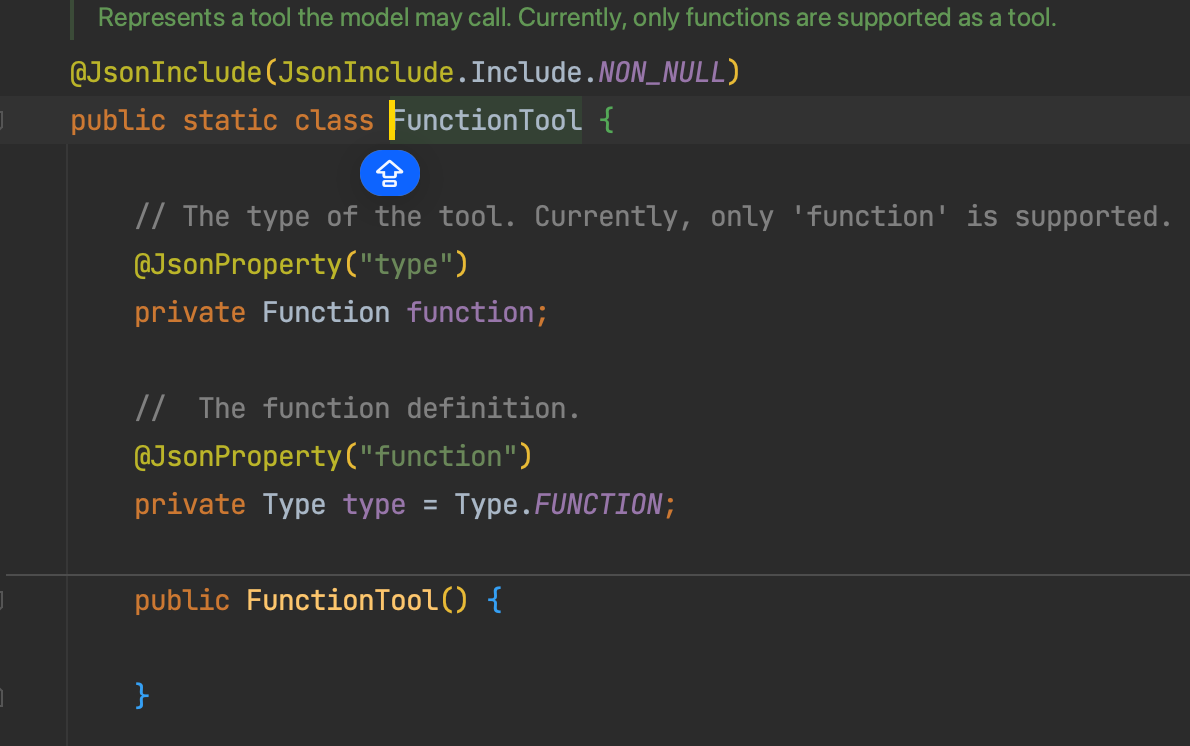Click @JsonProperty annotation above 'private Type type'
The height and width of the screenshot is (746, 1190).
click(x=238, y=457)
